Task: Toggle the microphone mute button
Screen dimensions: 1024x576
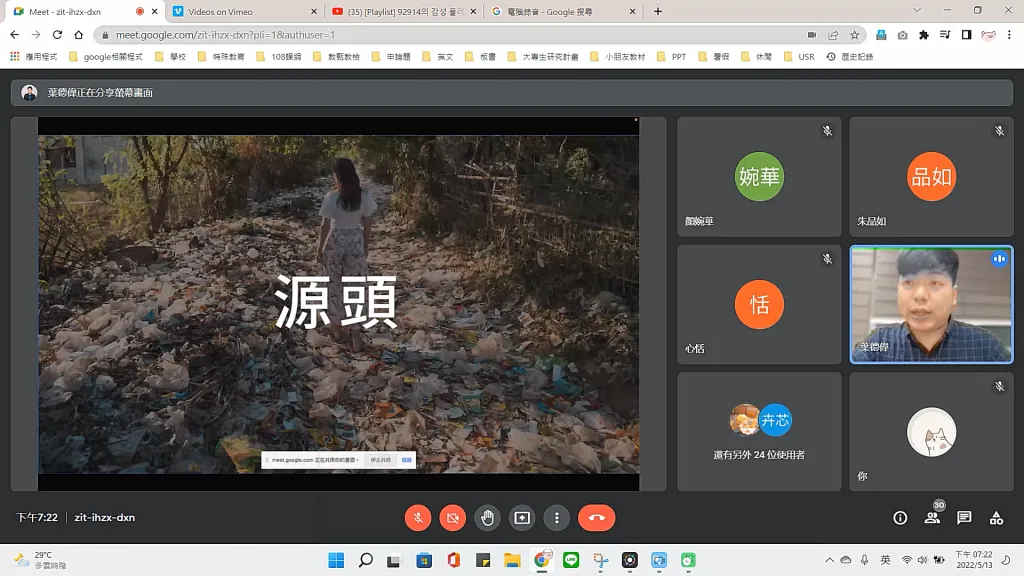Action: click(x=418, y=518)
